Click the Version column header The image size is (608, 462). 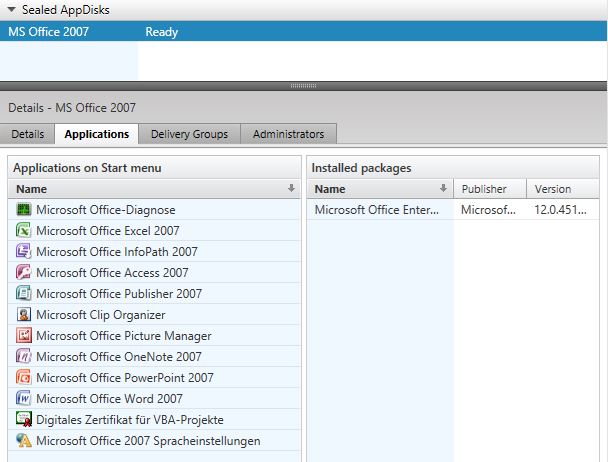click(552, 189)
